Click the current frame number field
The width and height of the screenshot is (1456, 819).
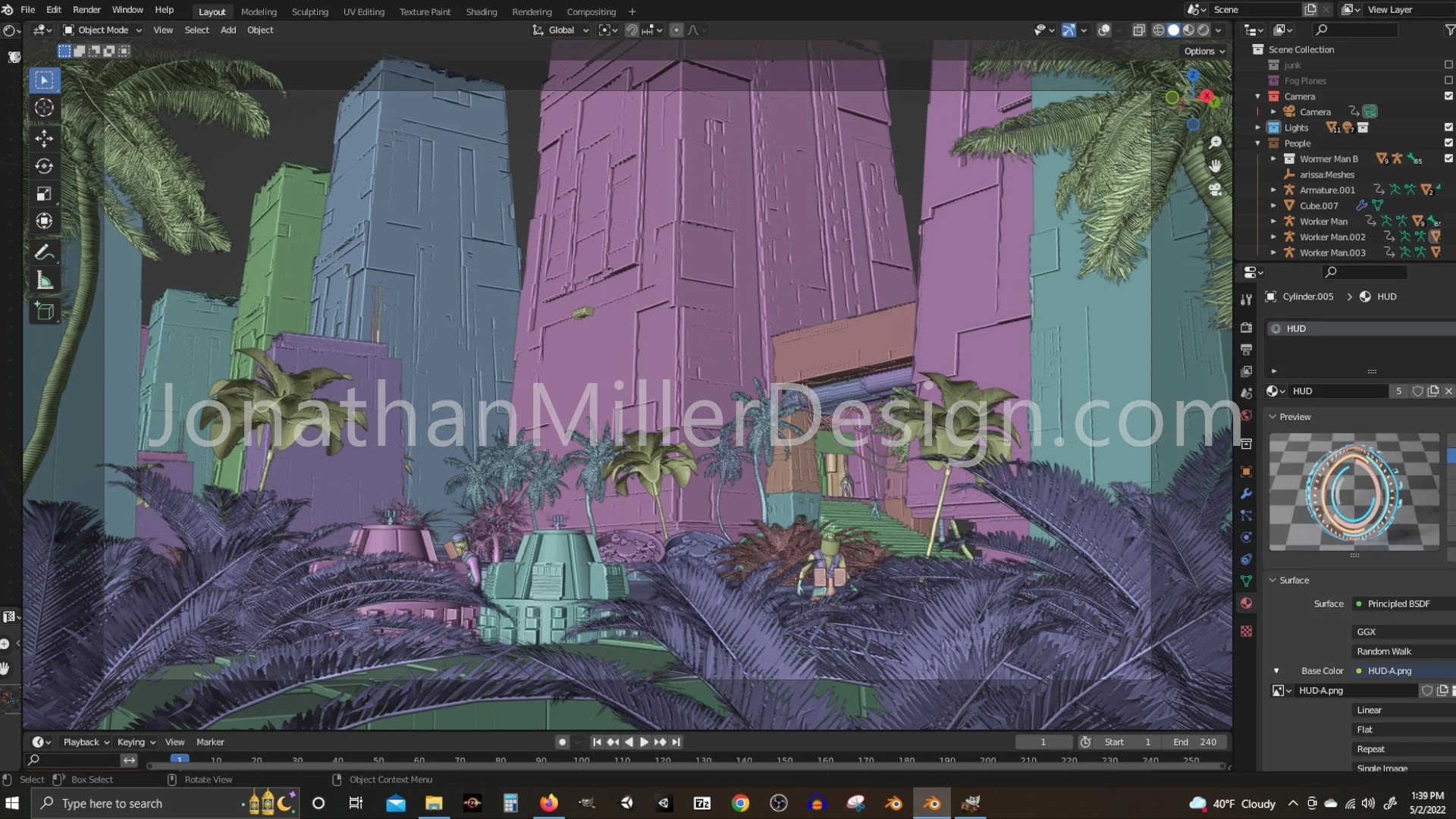coord(1043,742)
